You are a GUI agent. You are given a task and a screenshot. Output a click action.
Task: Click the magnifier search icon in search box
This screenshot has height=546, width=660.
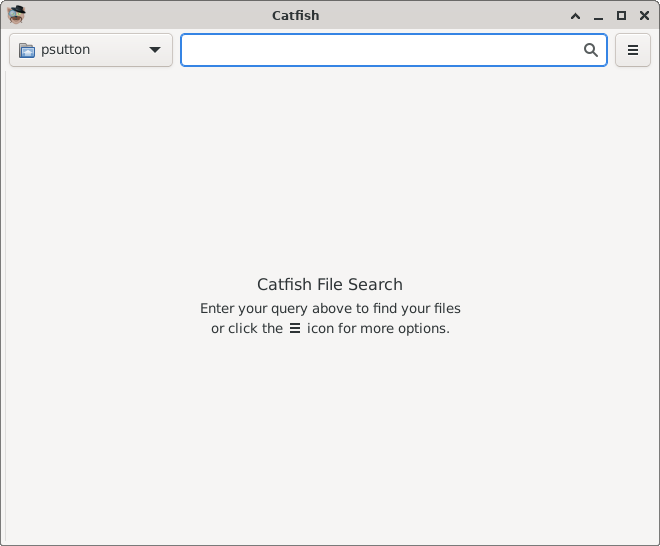tap(591, 50)
